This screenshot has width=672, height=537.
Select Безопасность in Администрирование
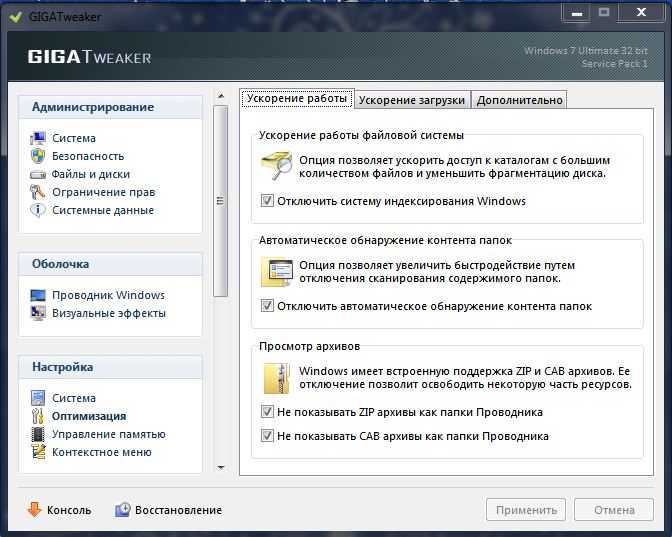coord(88,156)
